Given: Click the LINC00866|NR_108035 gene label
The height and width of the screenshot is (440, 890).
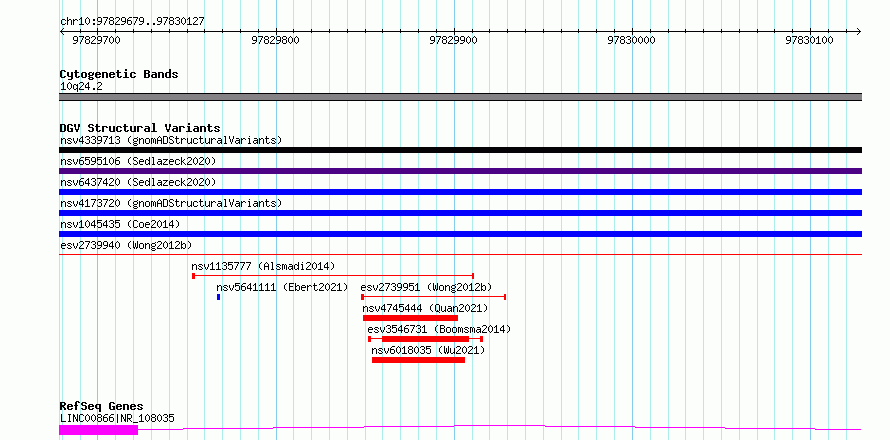Looking at the screenshot, I should point(117,419).
